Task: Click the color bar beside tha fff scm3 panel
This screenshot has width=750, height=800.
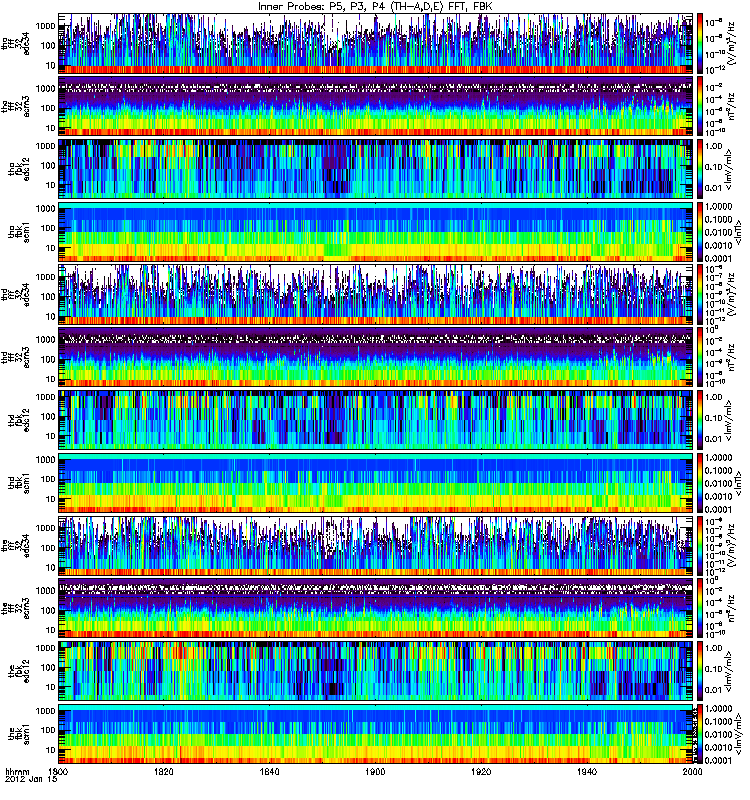Action: click(x=700, y=106)
